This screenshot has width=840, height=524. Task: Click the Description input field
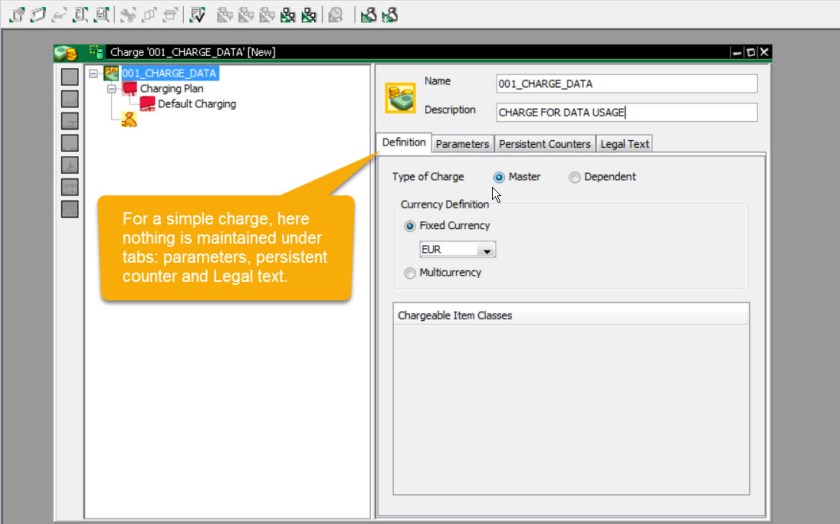[626, 112]
